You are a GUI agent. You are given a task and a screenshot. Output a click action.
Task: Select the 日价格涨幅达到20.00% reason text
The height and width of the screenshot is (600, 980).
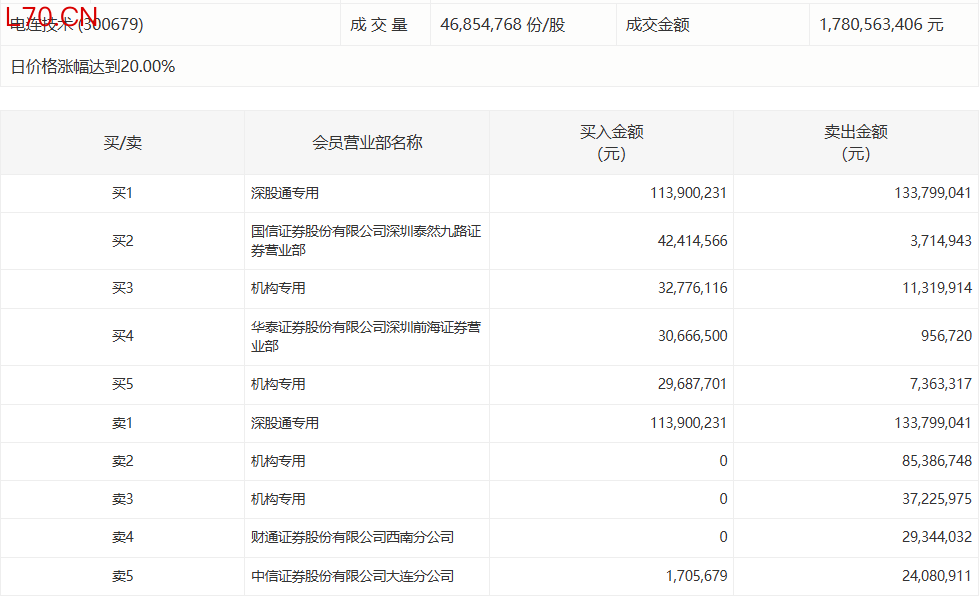(92, 67)
